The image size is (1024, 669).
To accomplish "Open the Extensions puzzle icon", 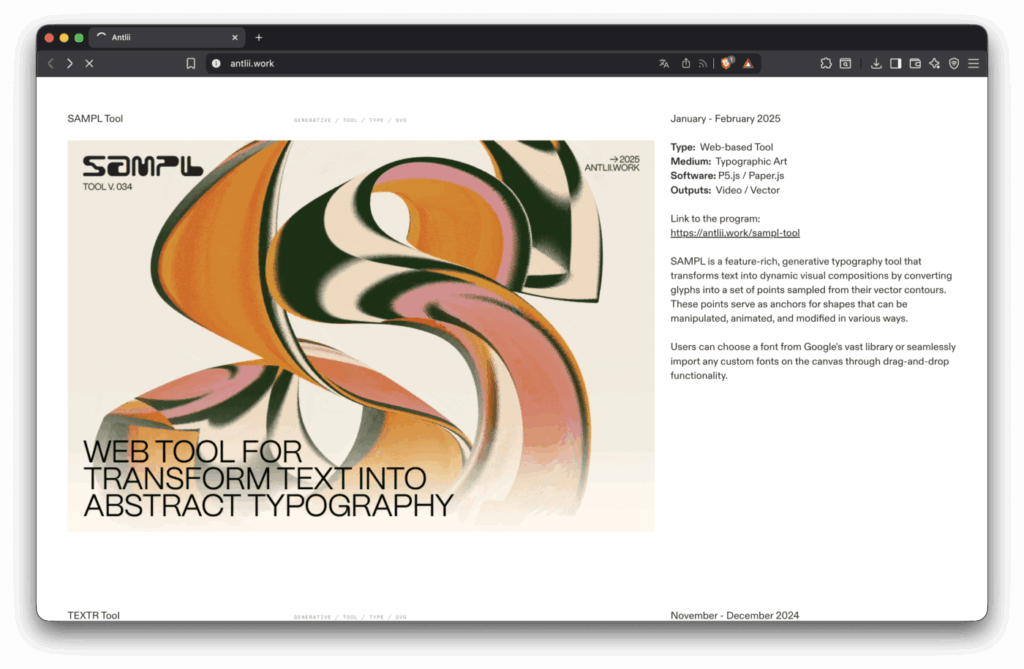I will 826,63.
